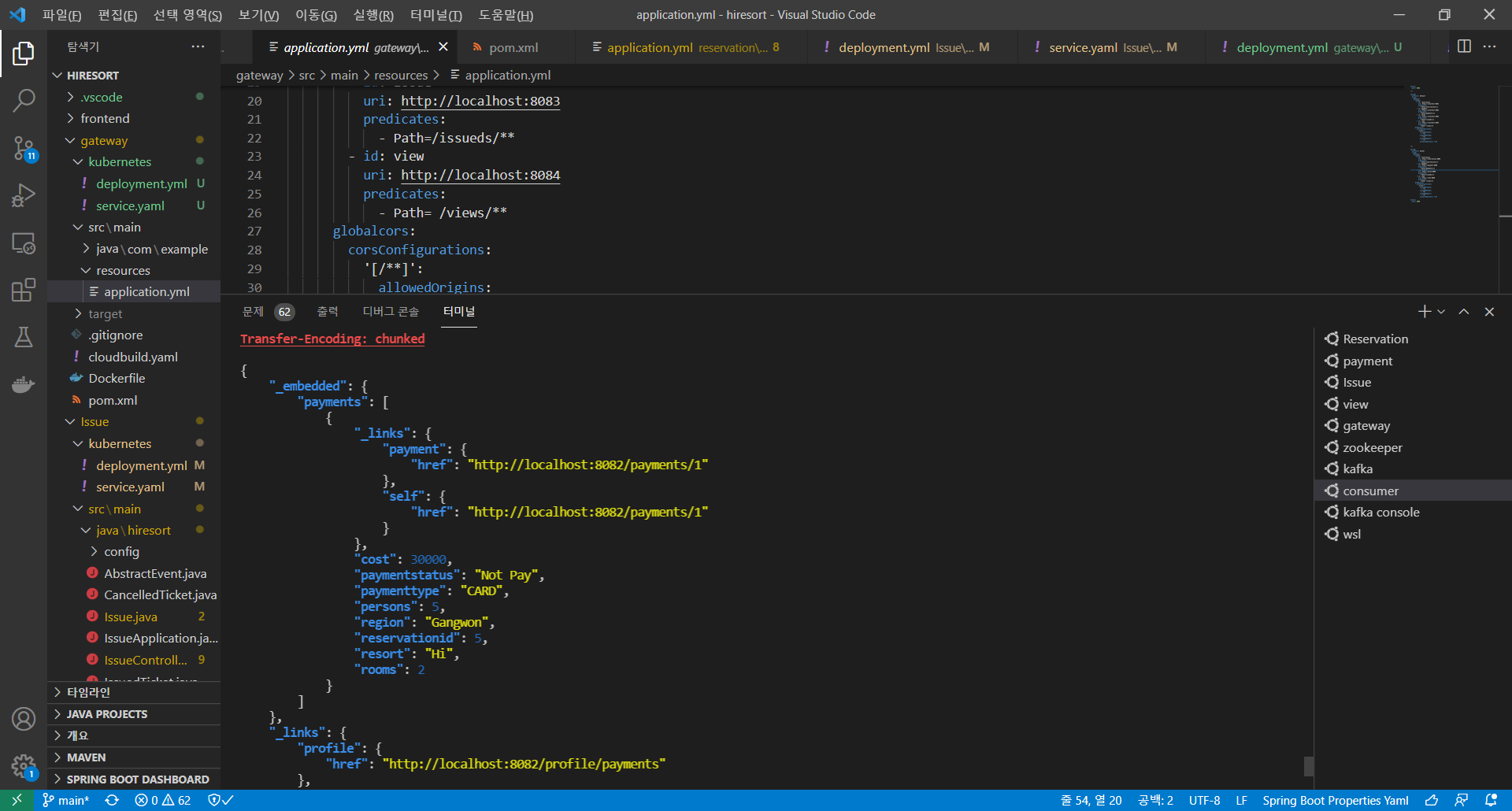Open the Search view in activity bar

[24, 100]
